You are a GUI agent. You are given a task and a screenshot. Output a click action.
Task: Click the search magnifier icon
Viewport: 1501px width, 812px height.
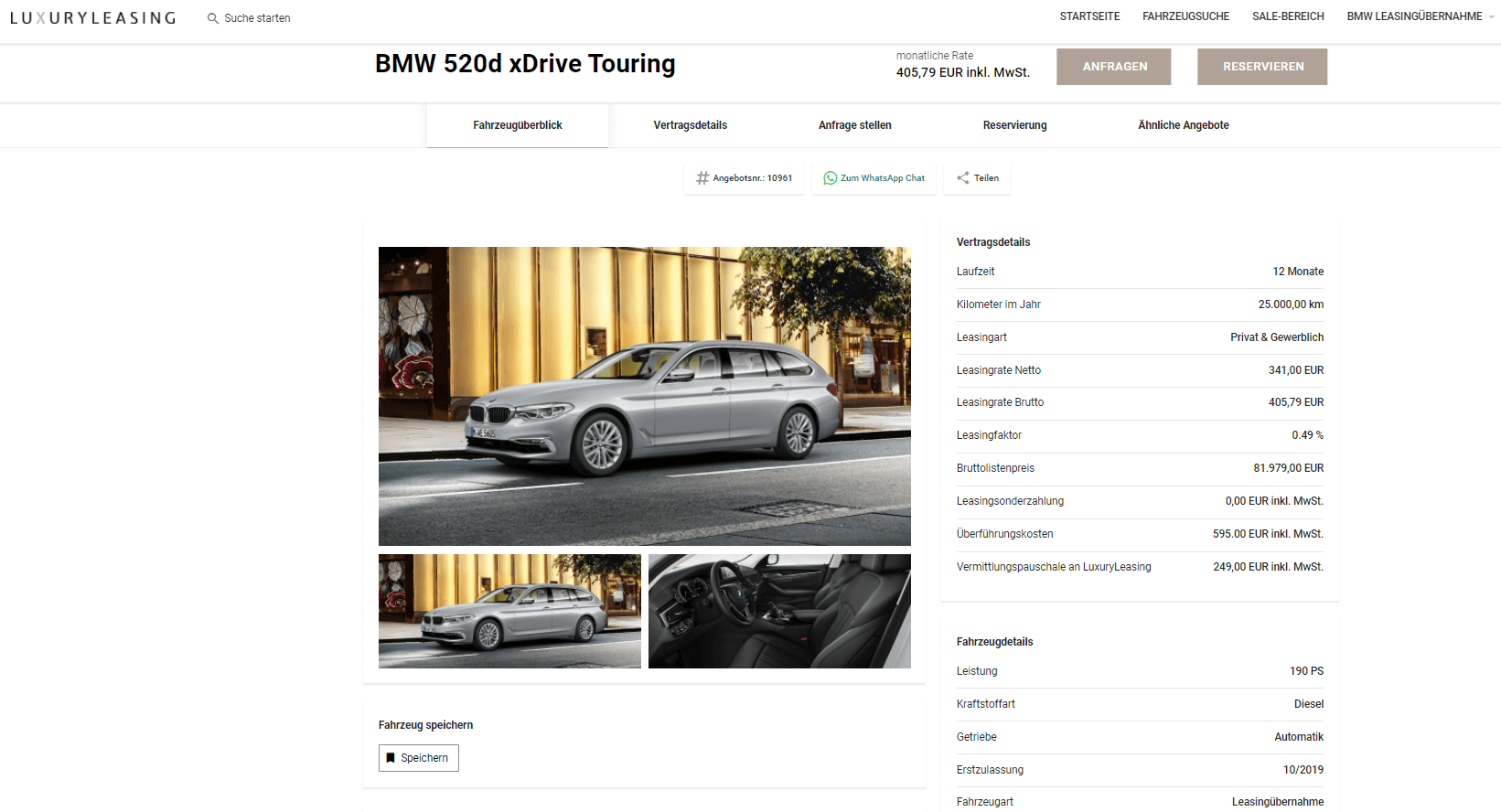point(213,18)
